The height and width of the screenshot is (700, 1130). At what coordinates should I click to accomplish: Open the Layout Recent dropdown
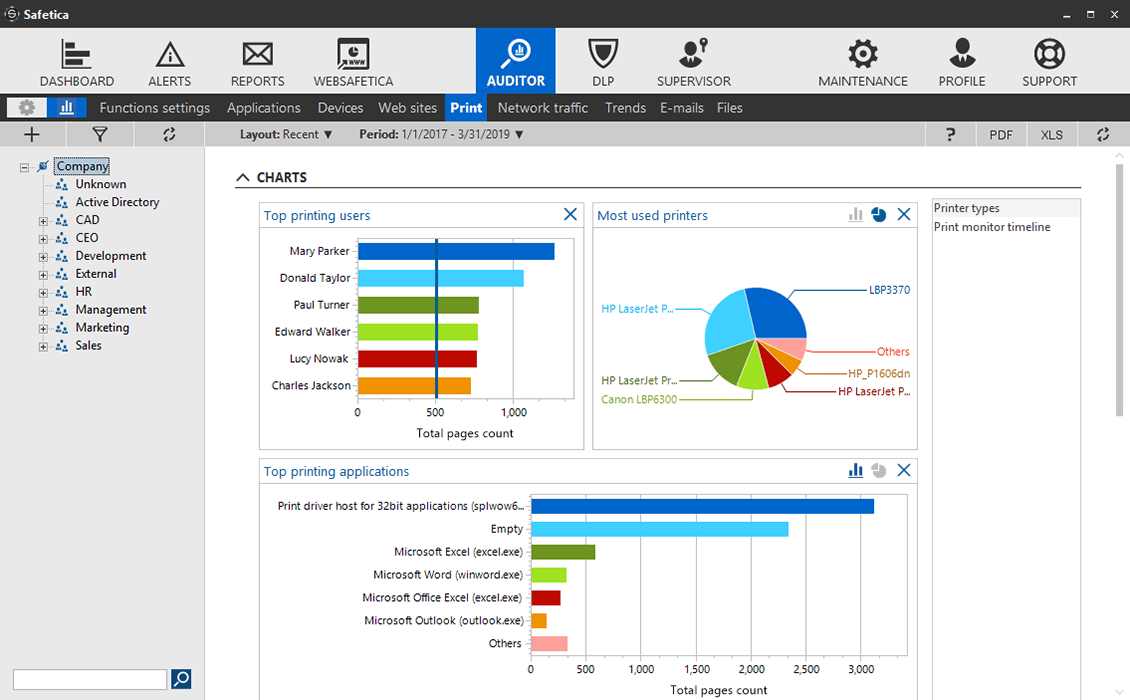286,134
